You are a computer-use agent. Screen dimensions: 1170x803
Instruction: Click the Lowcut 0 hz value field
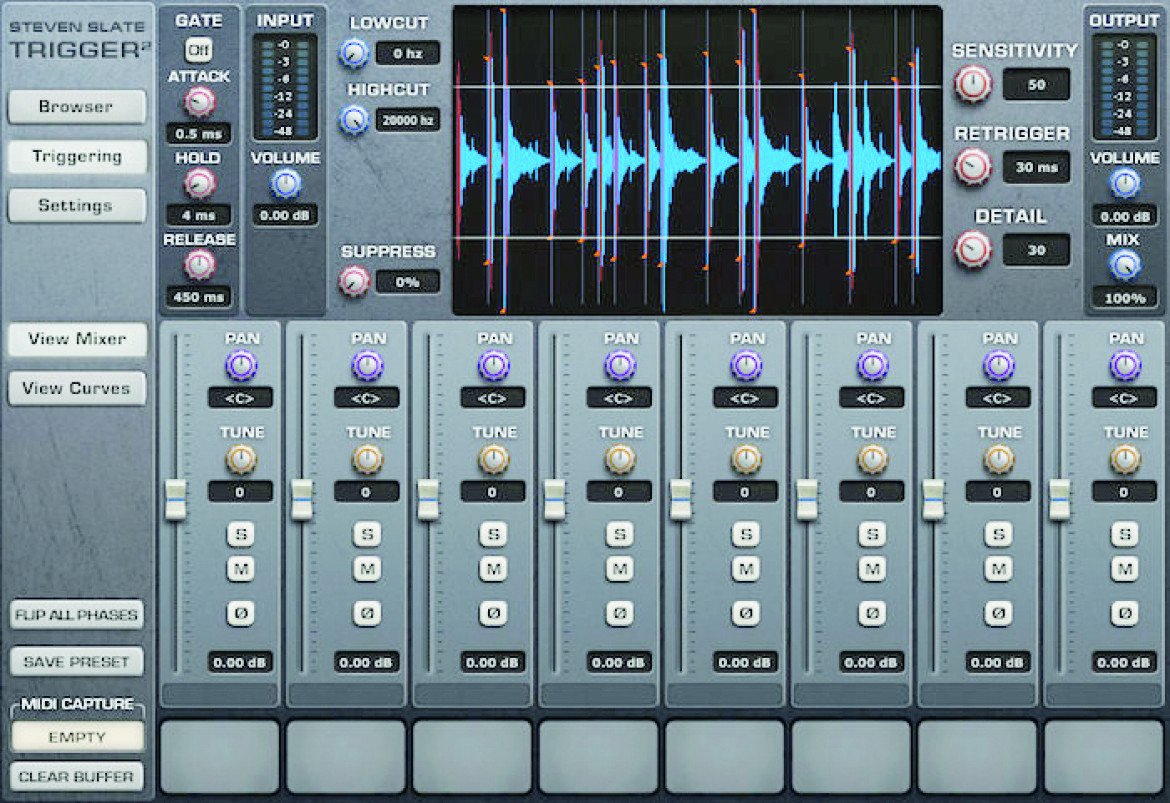tap(407, 53)
